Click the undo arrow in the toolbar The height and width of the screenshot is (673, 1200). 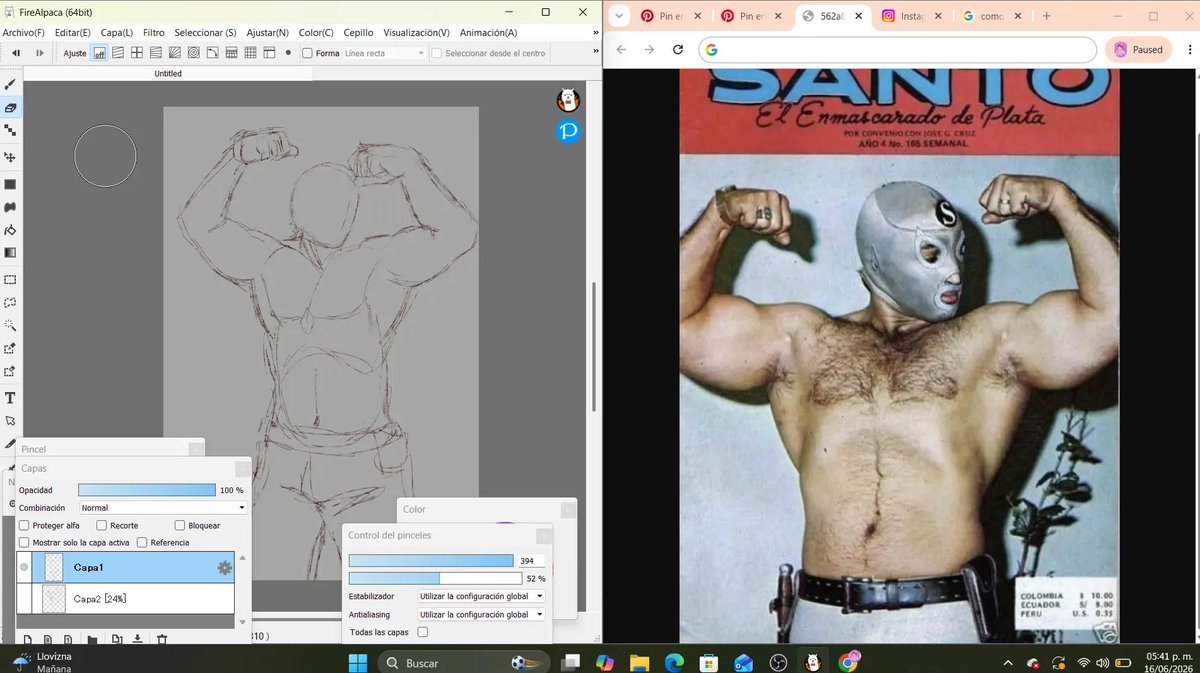click(x=16, y=53)
